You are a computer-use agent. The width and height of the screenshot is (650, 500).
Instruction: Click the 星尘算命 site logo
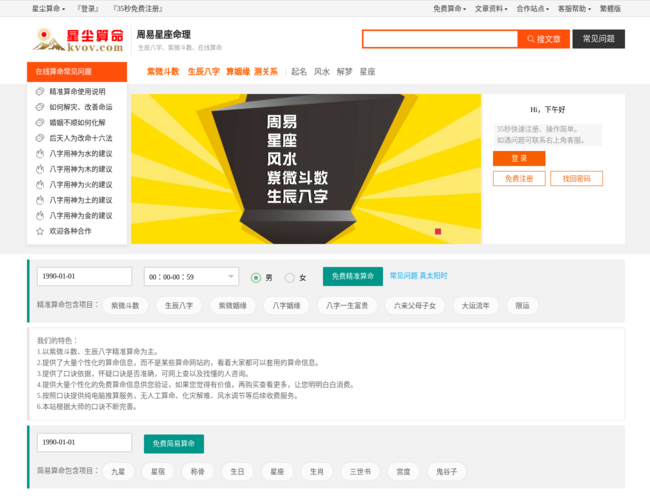coord(78,40)
